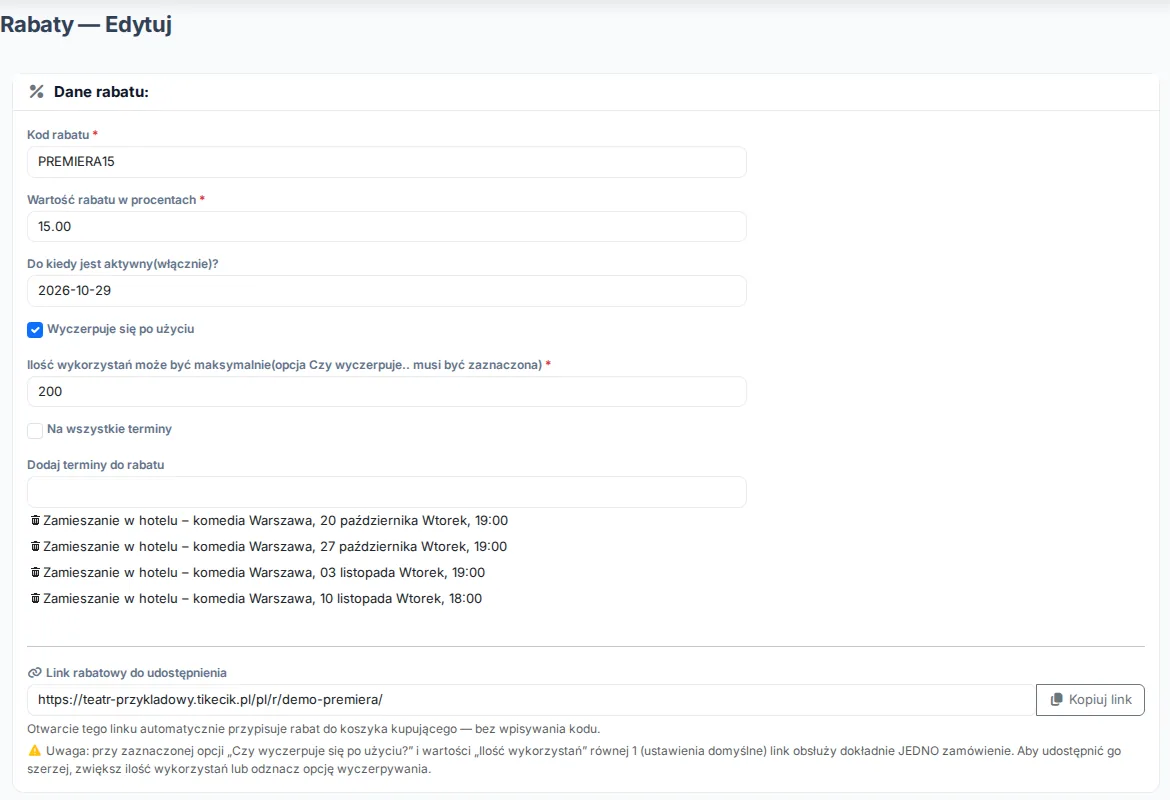Click the 20 października Wtorek 19:00 term text
Image resolution: width=1170 pixels, height=800 pixels.
tap(275, 520)
